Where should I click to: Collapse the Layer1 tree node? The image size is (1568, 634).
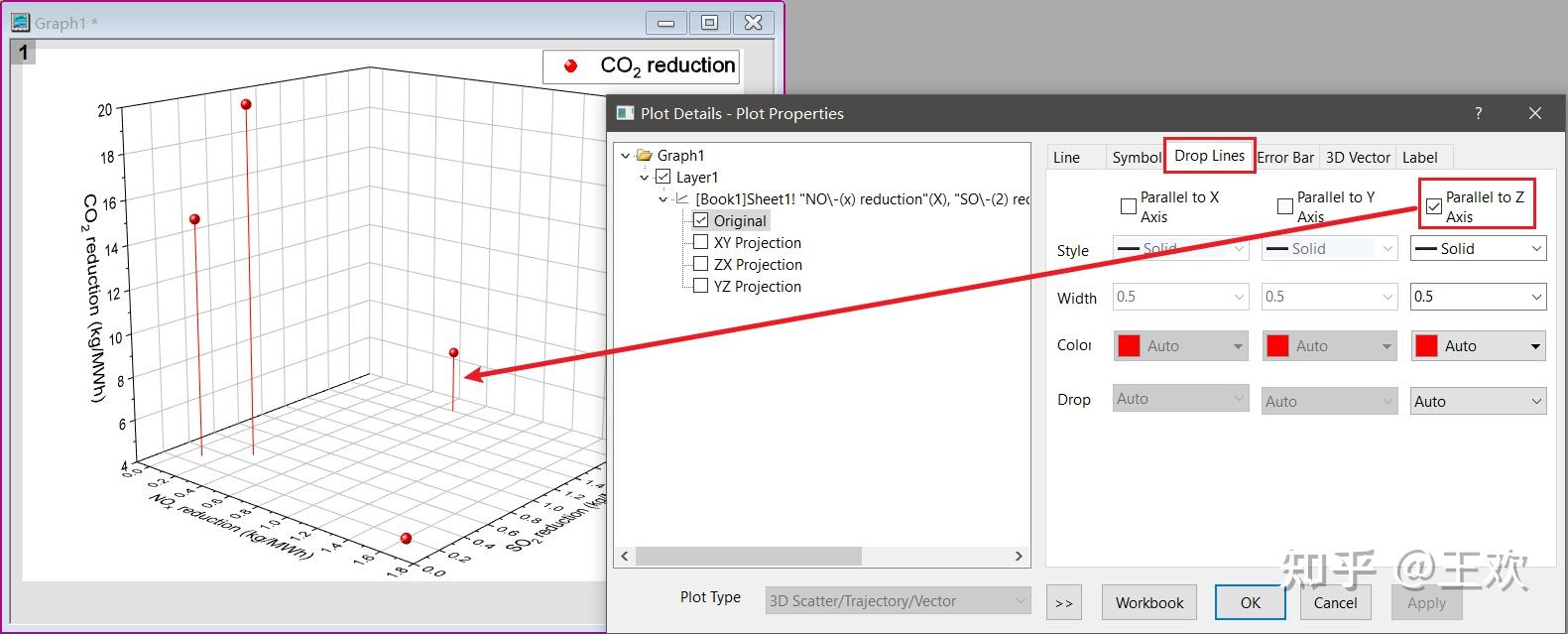point(644,177)
